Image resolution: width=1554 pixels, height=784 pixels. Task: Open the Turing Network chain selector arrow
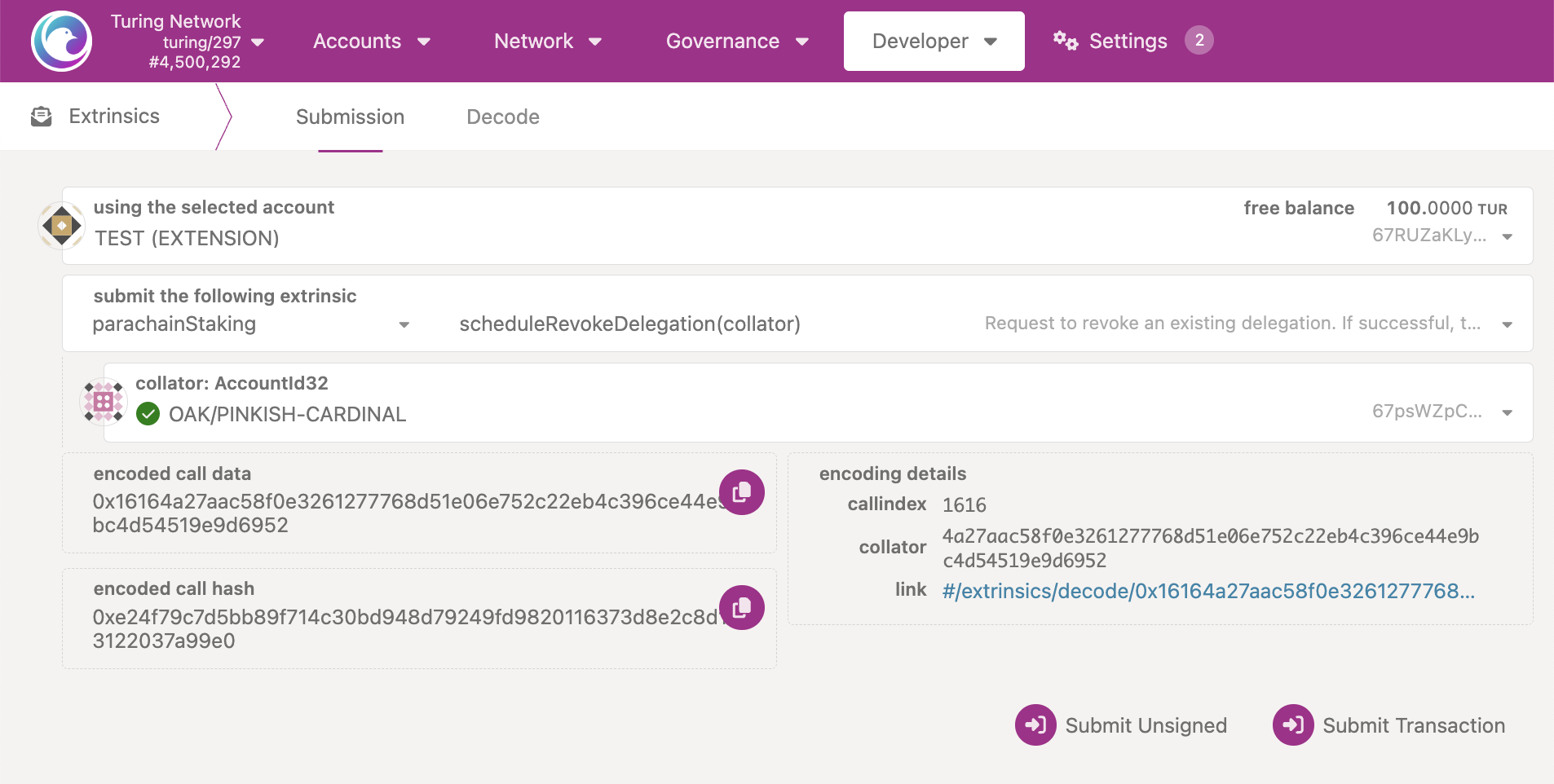[258, 42]
